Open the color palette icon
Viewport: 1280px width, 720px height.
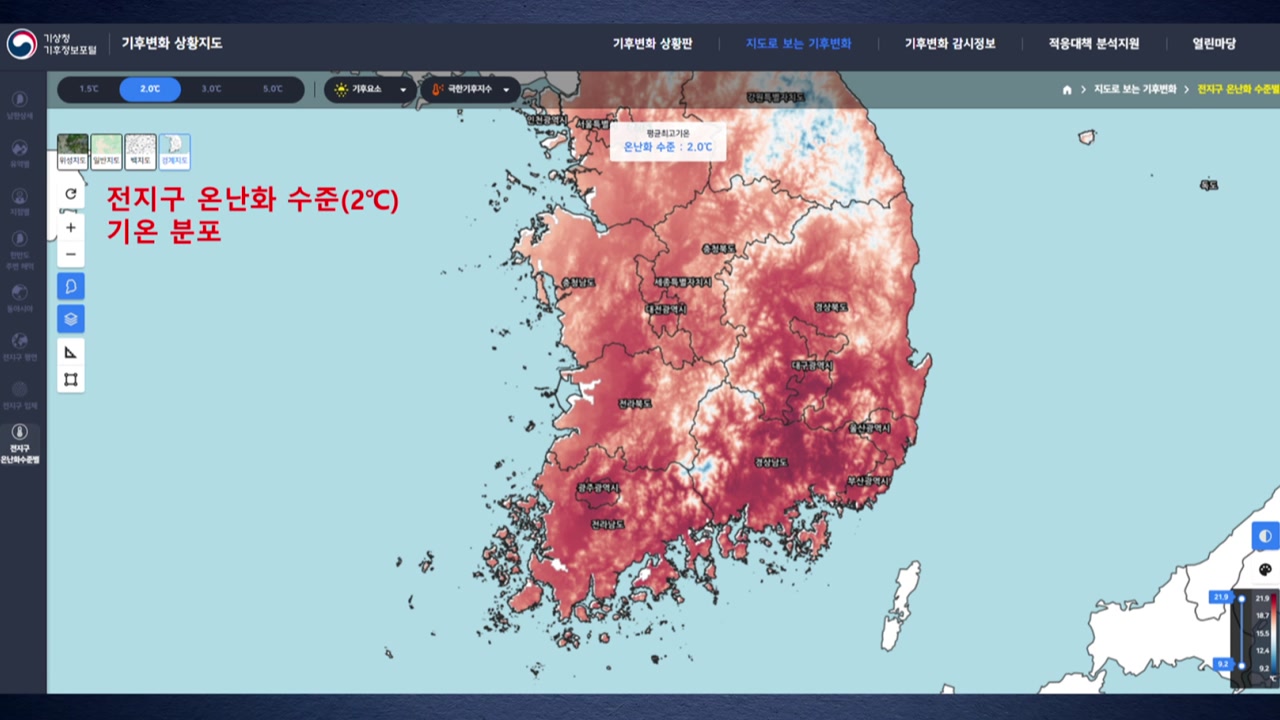[x=1265, y=570]
